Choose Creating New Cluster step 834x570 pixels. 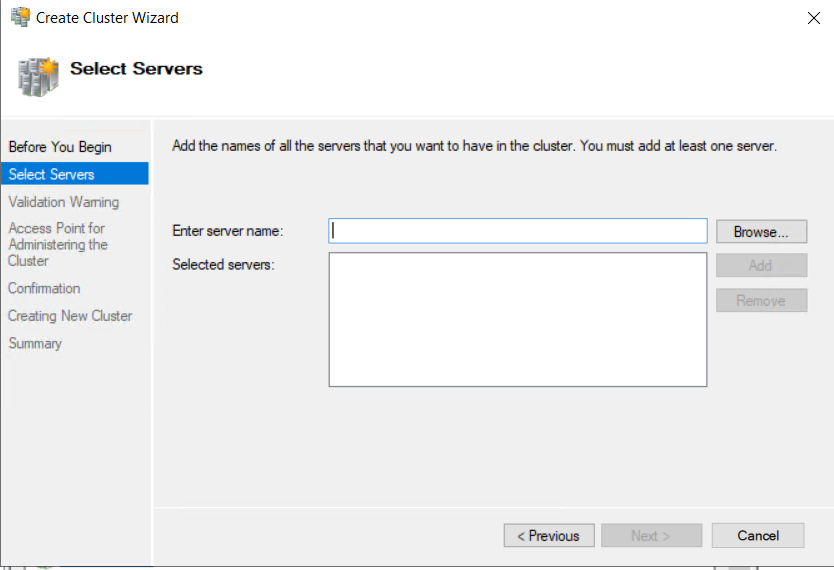coord(70,316)
